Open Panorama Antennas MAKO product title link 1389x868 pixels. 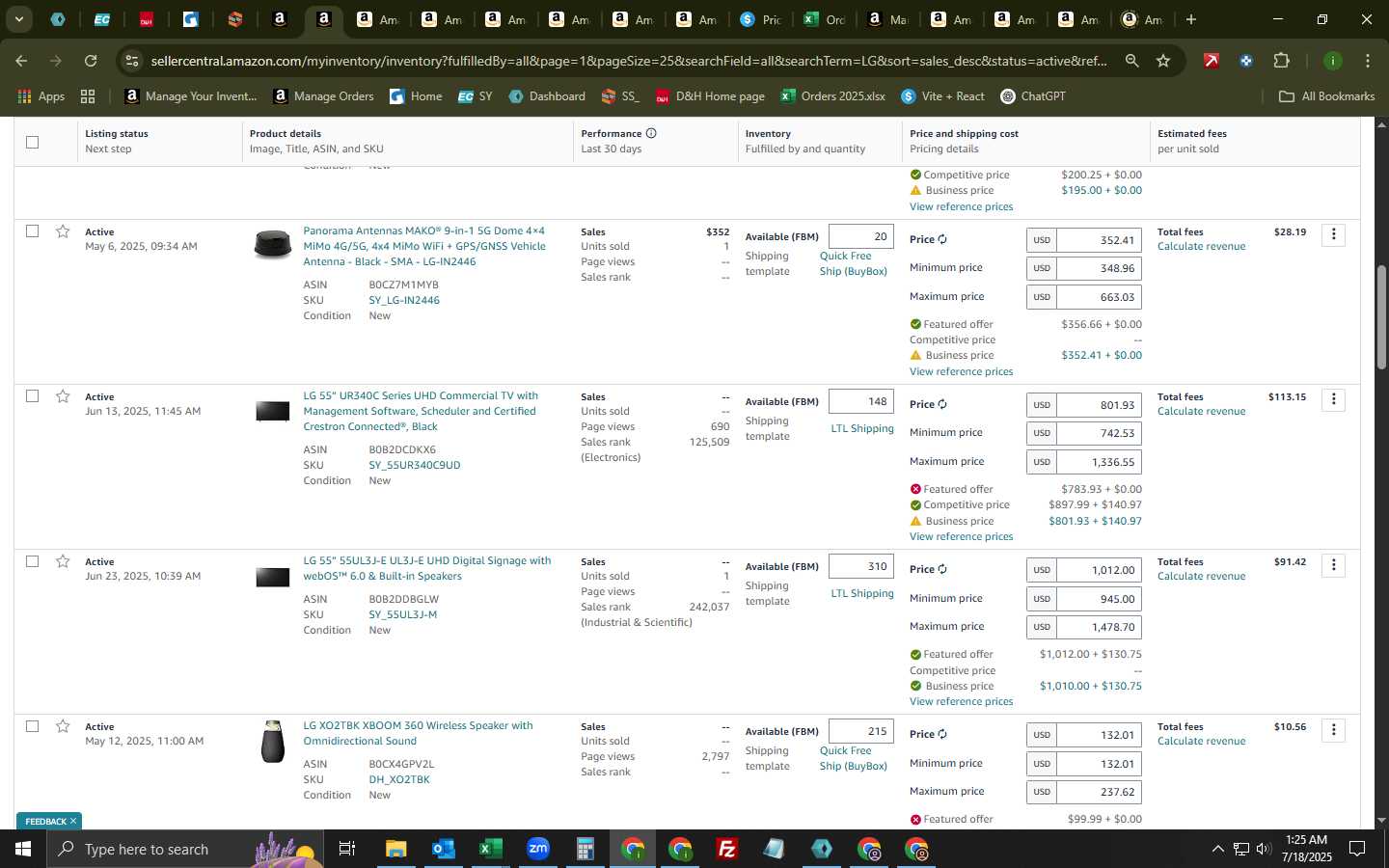pos(424,246)
